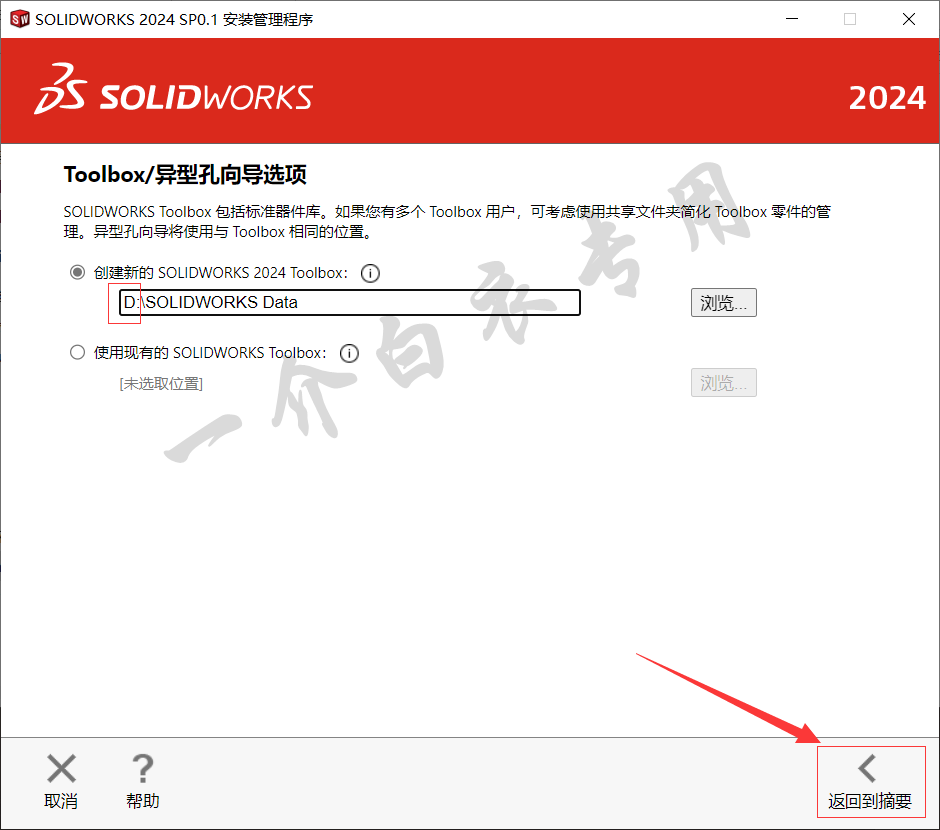Click the SW installer icon in title bar
This screenshot has width=940, height=830.
[20, 19]
